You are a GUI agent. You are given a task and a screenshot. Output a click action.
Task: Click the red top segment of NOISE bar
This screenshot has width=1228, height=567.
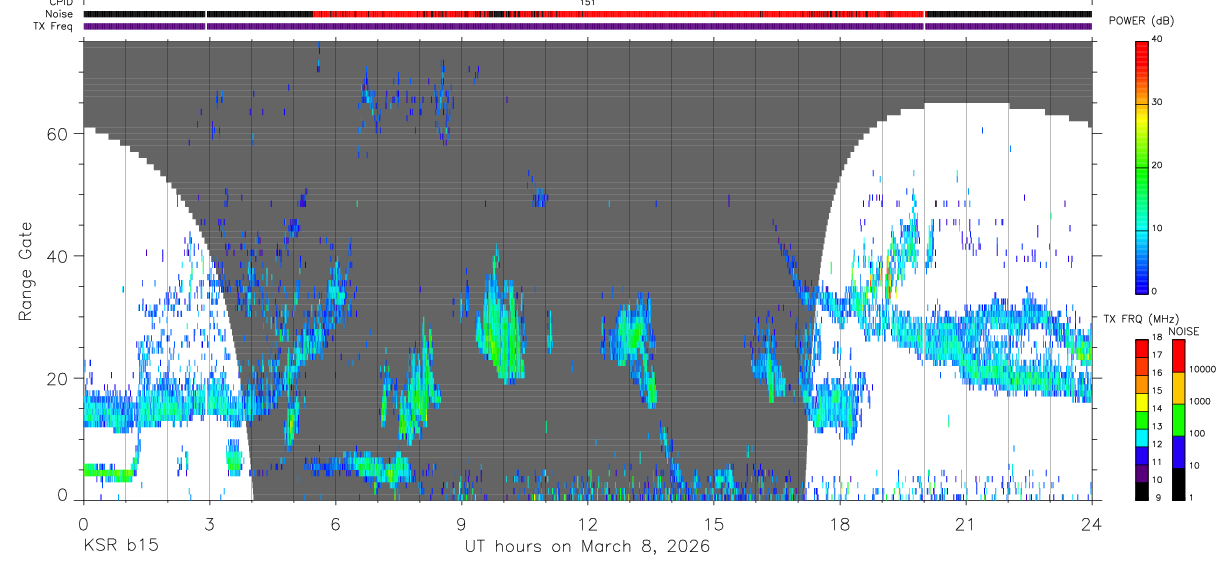1179,356
